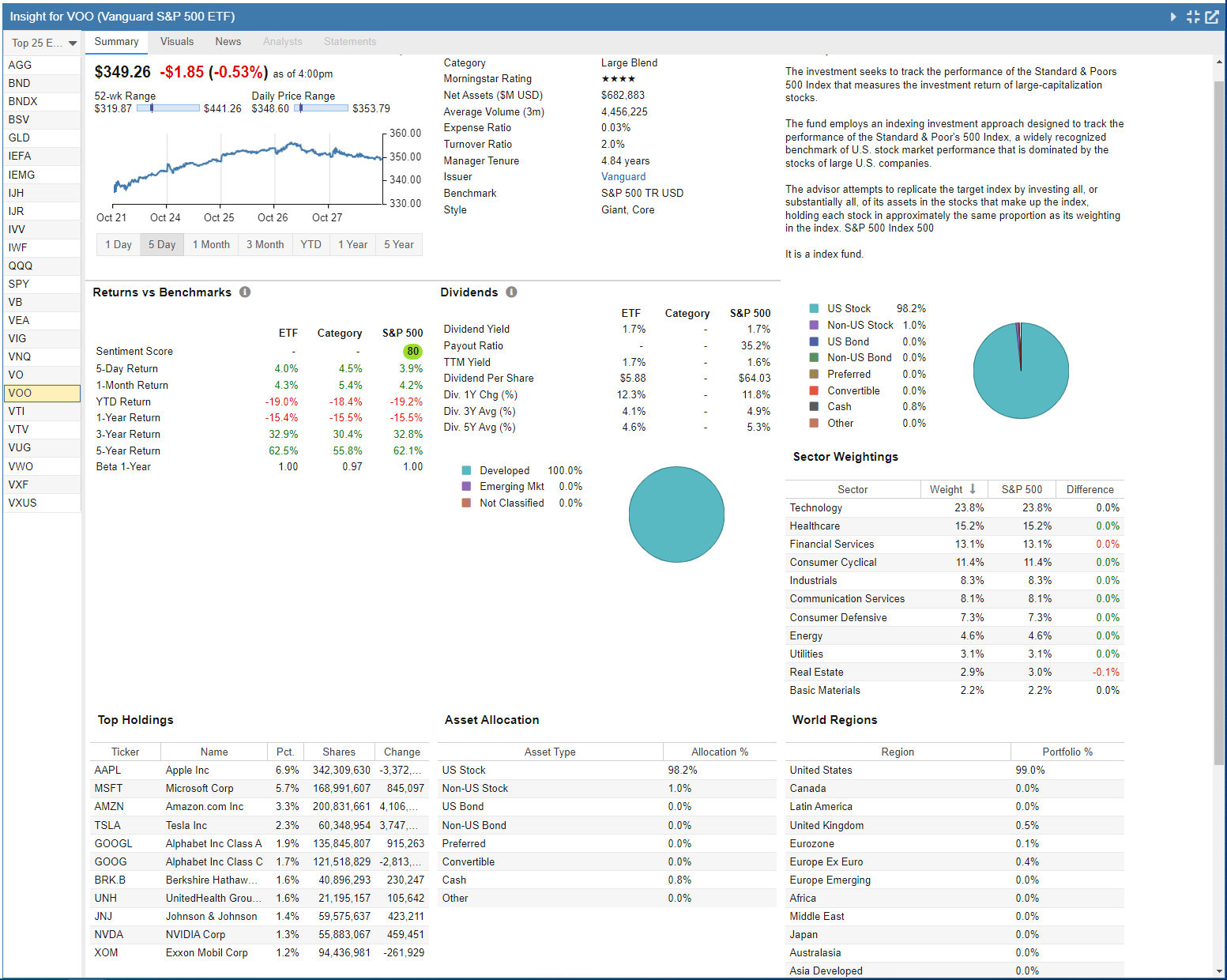The height and width of the screenshot is (980, 1227).
Task: Select VXUS in the ETF list
Action: click(42, 503)
